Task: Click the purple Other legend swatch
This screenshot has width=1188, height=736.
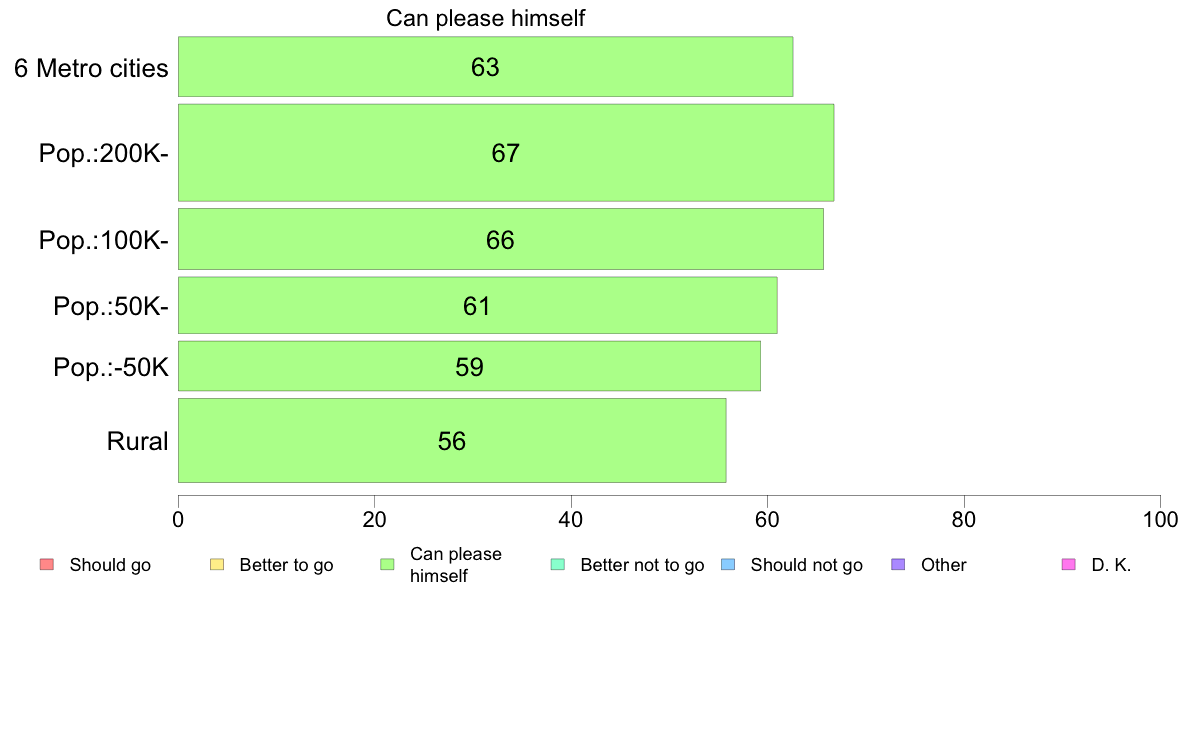Action: [x=899, y=565]
